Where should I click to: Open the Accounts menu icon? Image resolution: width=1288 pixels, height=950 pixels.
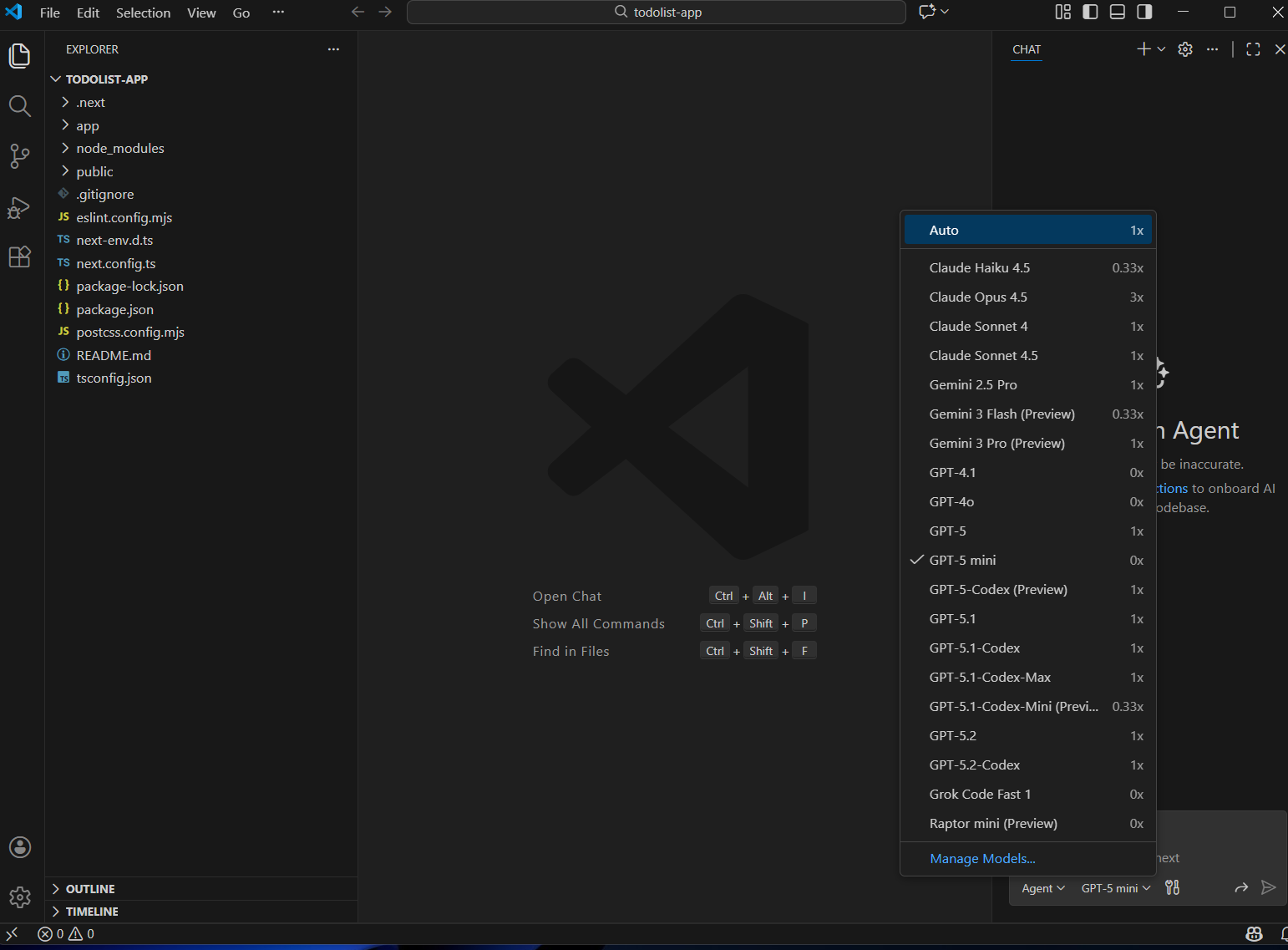pyautogui.click(x=20, y=847)
